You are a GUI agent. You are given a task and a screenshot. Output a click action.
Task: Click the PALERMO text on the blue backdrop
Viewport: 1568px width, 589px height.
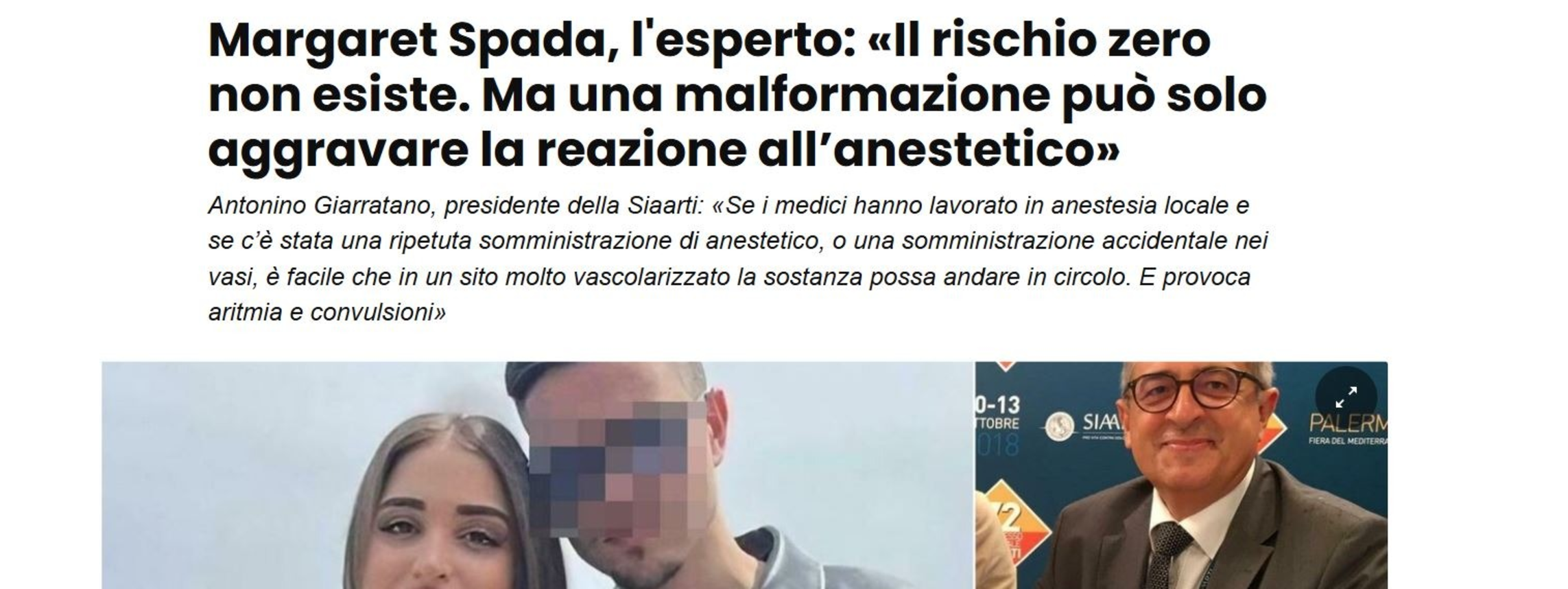pyautogui.click(x=1347, y=424)
